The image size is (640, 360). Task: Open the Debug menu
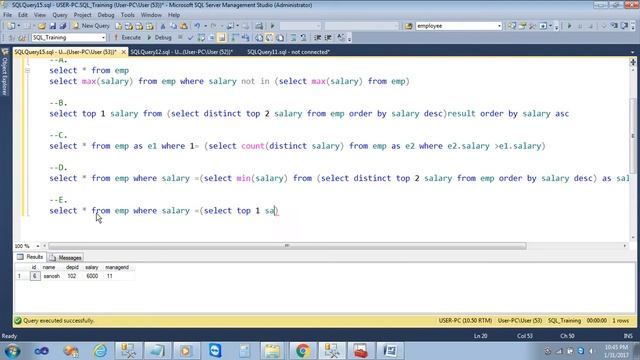point(106,15)
